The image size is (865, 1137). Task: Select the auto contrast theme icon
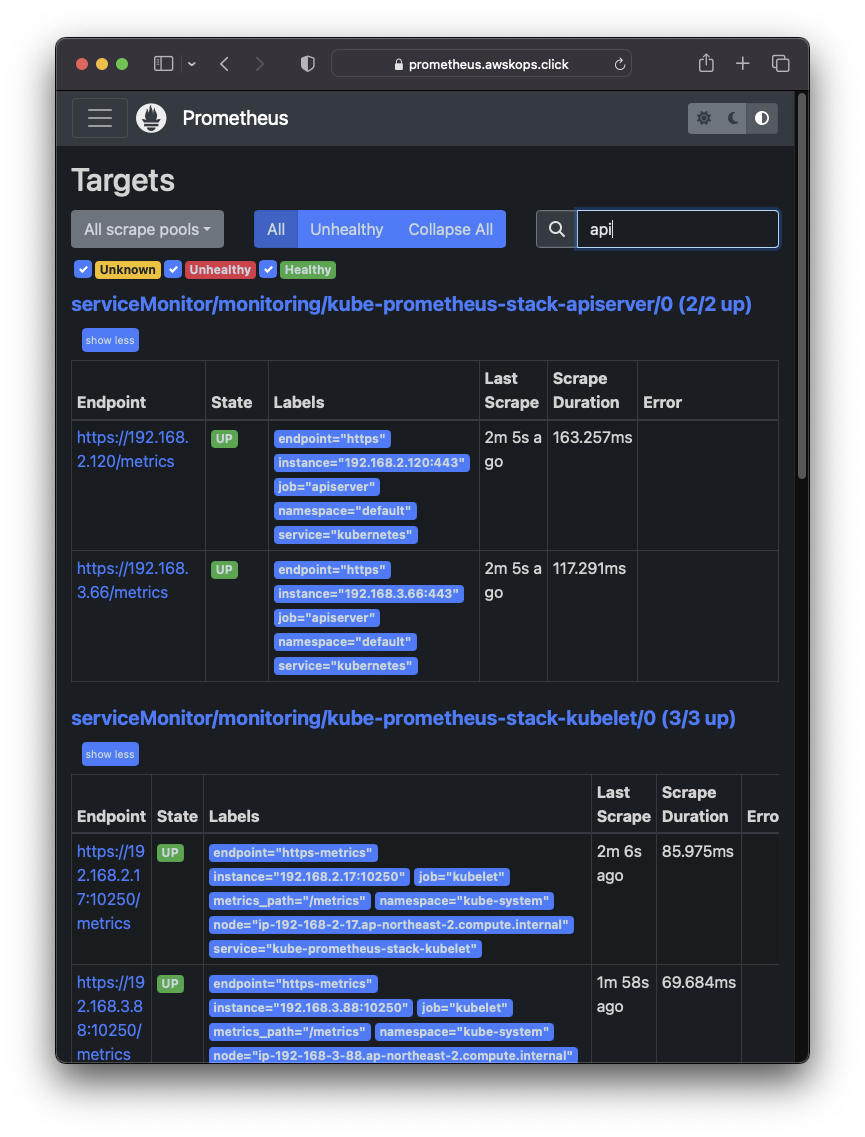pos(762,118)
